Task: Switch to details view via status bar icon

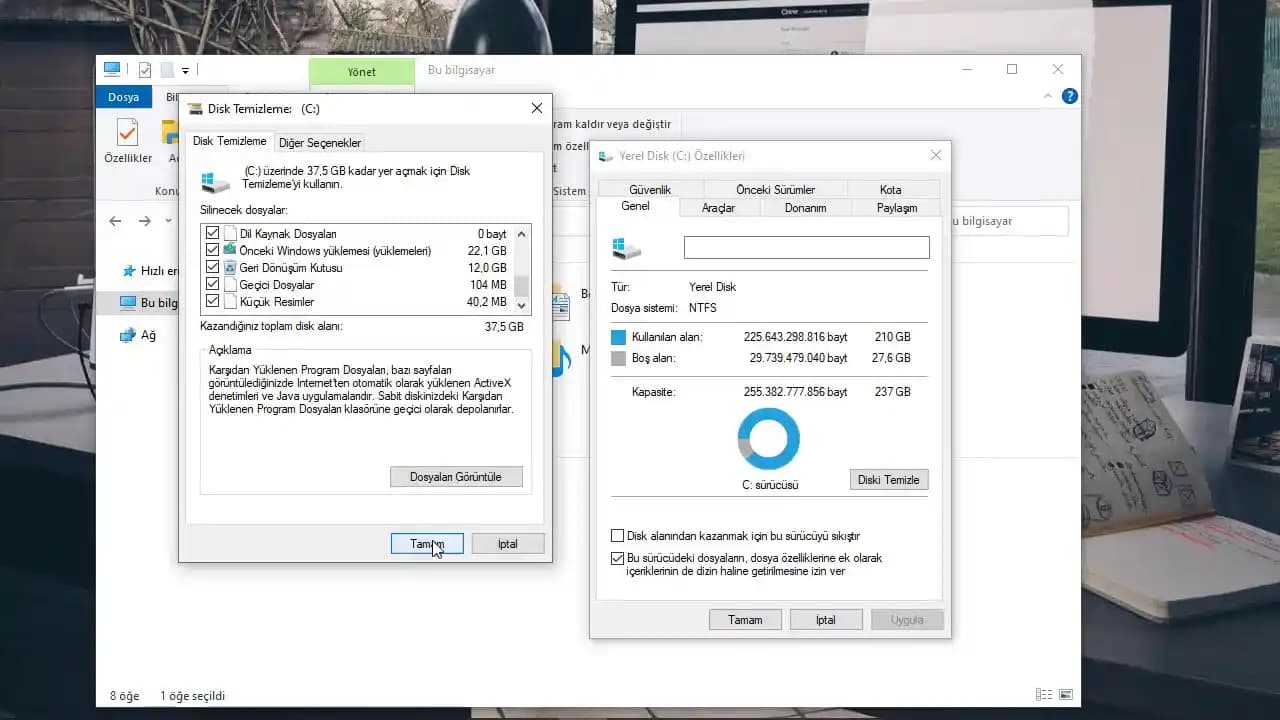Action: point(1043,694)
